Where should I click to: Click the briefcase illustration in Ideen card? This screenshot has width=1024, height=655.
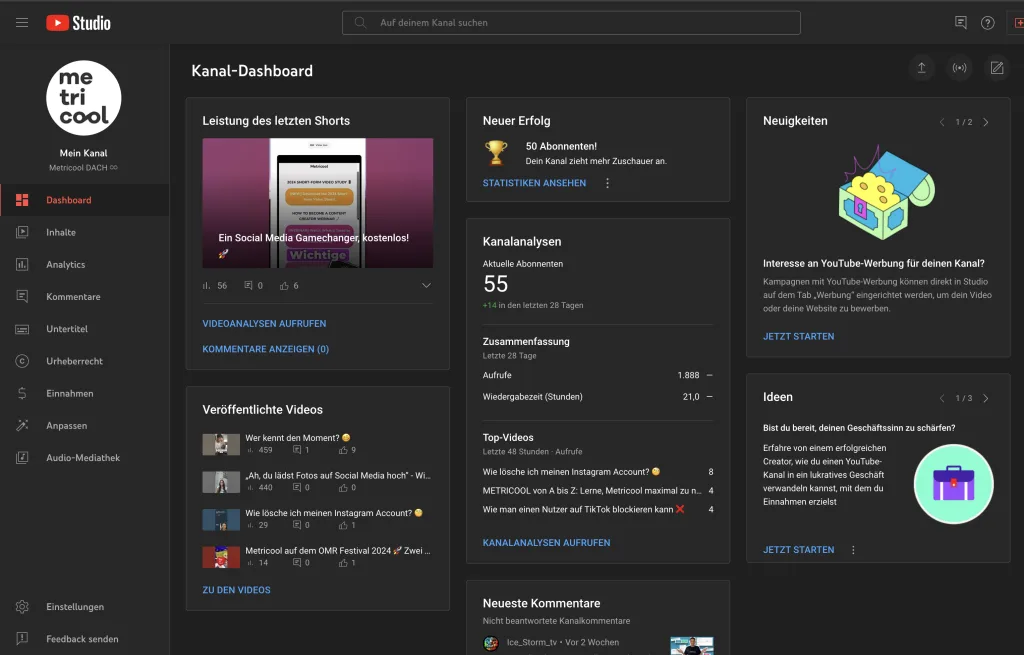[953, 484]
